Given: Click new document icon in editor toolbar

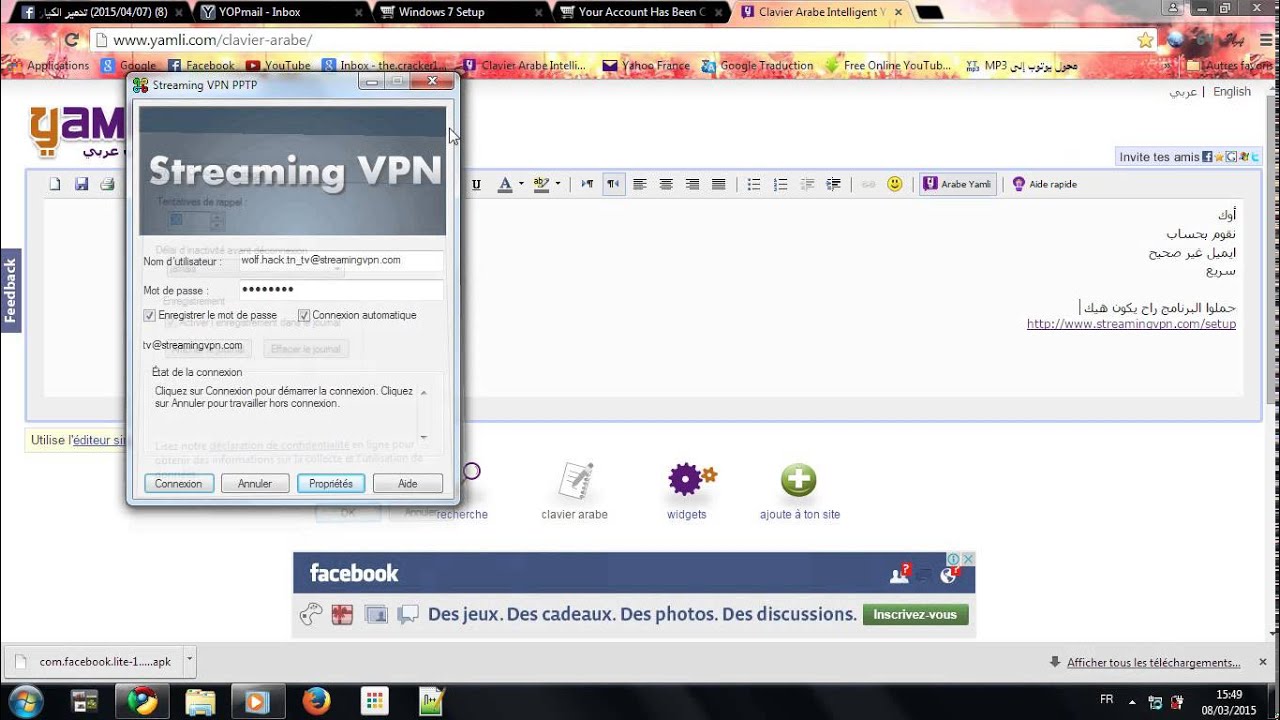Looking at the screenshot, I should [x=56, y=184].
